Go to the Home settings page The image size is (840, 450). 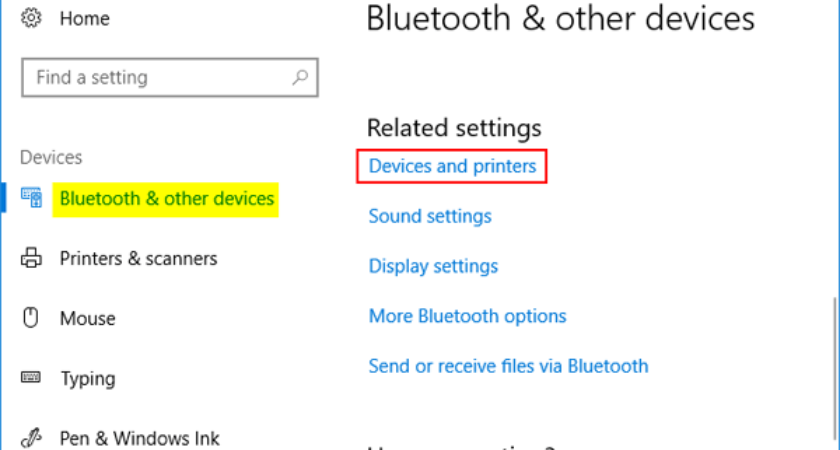84,19
